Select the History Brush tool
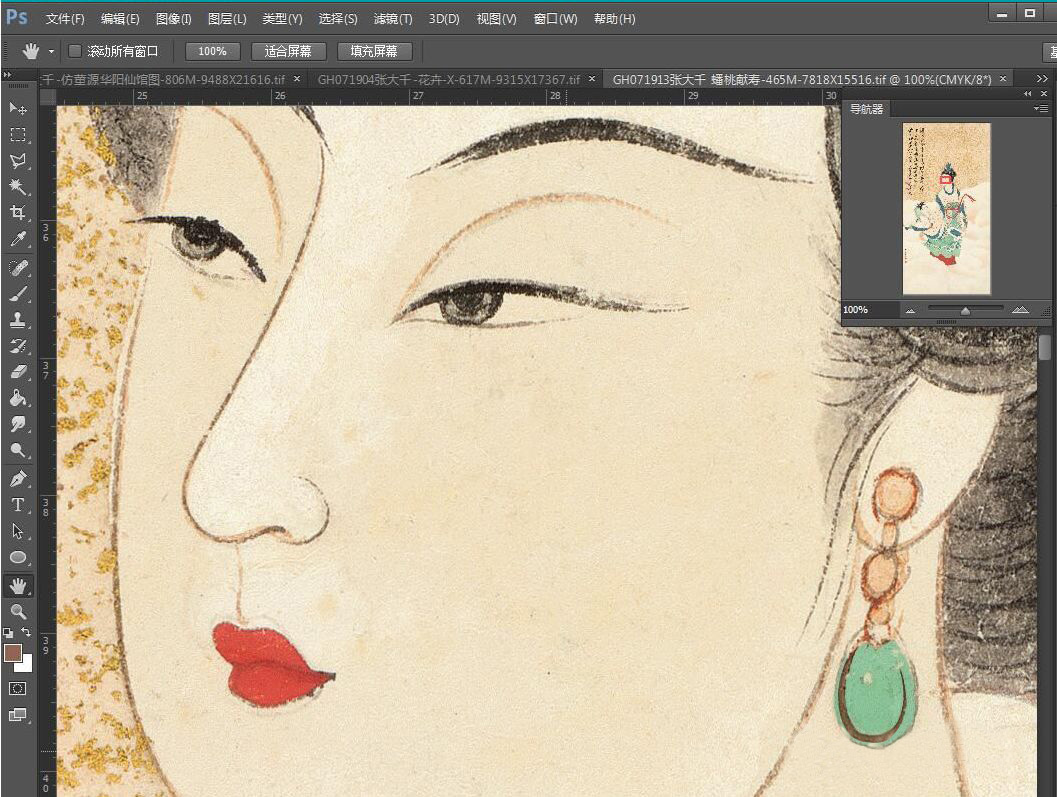The height and width of the screenshot is (797, 1057). coord(18,346)
